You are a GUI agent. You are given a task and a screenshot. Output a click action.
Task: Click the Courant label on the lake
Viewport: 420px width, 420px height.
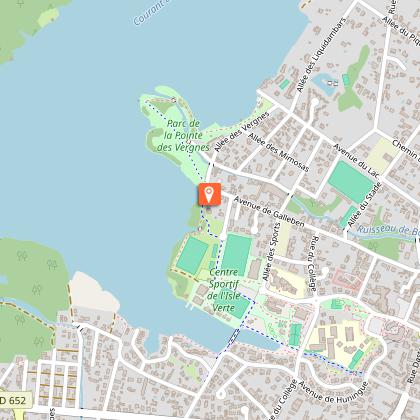tap(147, 13)
